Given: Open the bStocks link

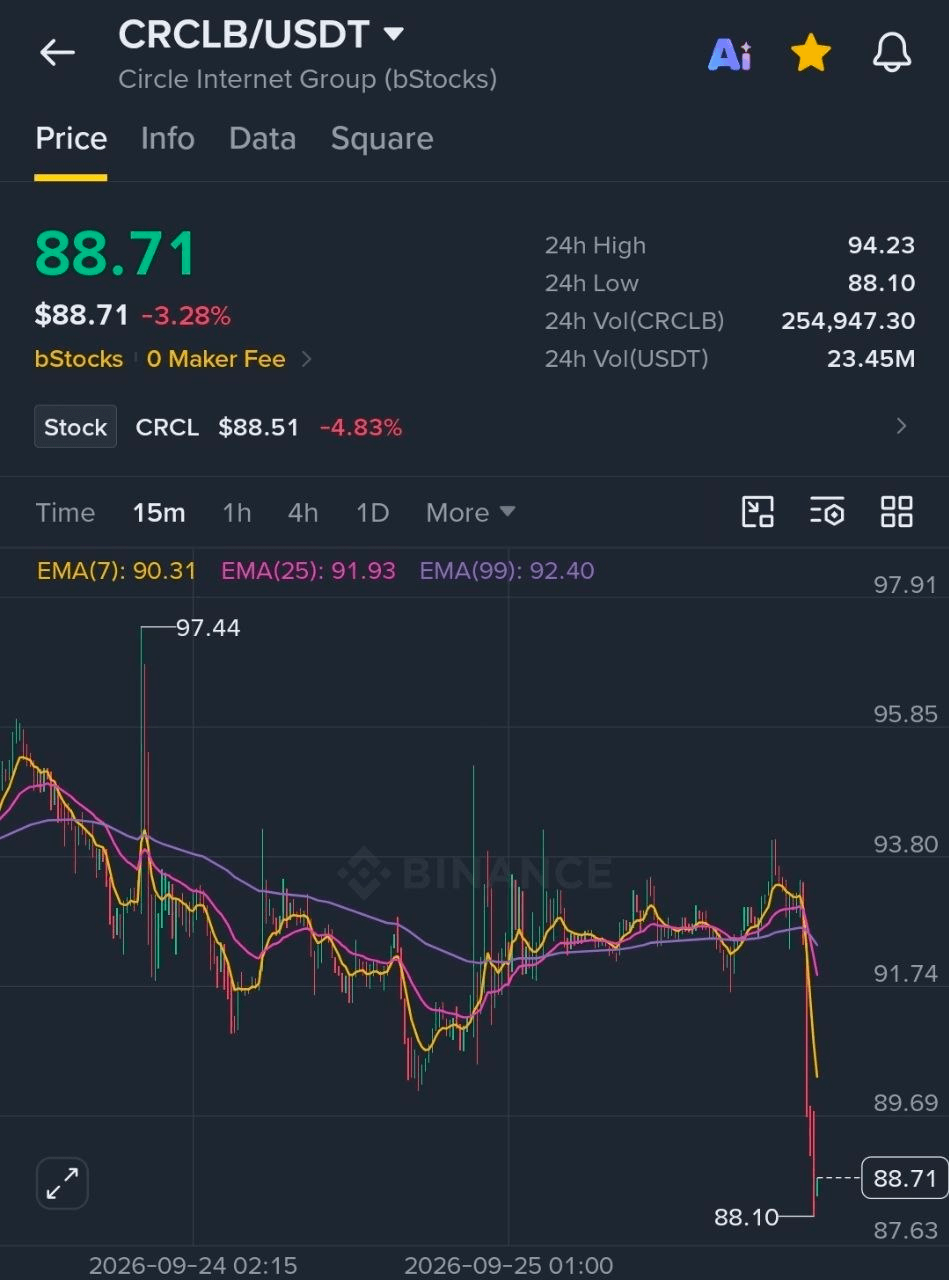Looking at the screenshot, I should tap(79, 359).
